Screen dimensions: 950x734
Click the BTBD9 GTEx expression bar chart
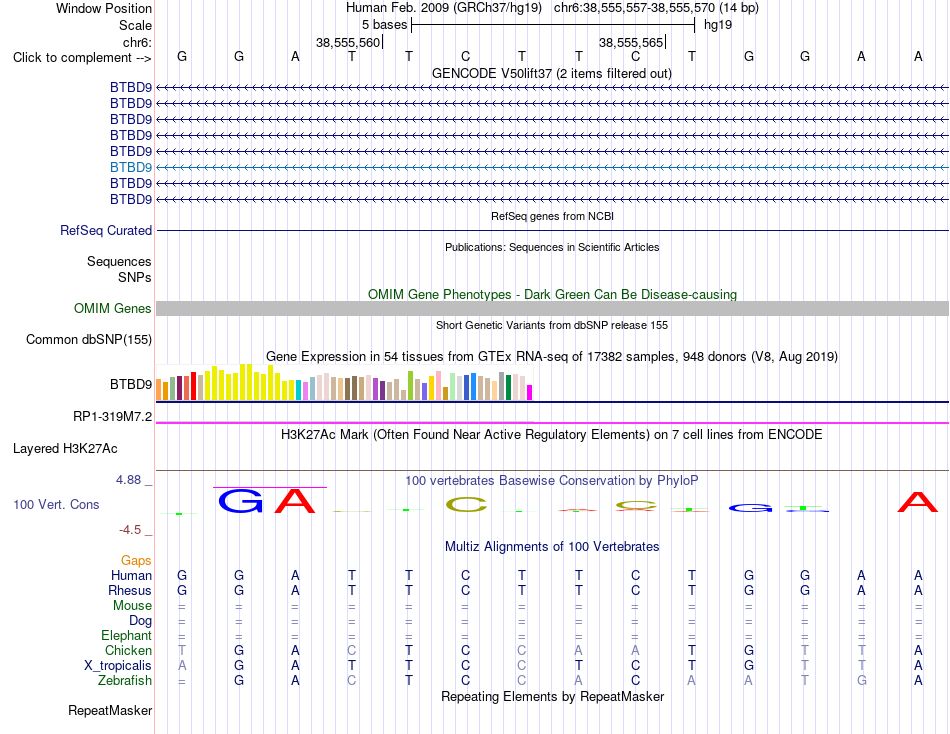coord(344,382)
